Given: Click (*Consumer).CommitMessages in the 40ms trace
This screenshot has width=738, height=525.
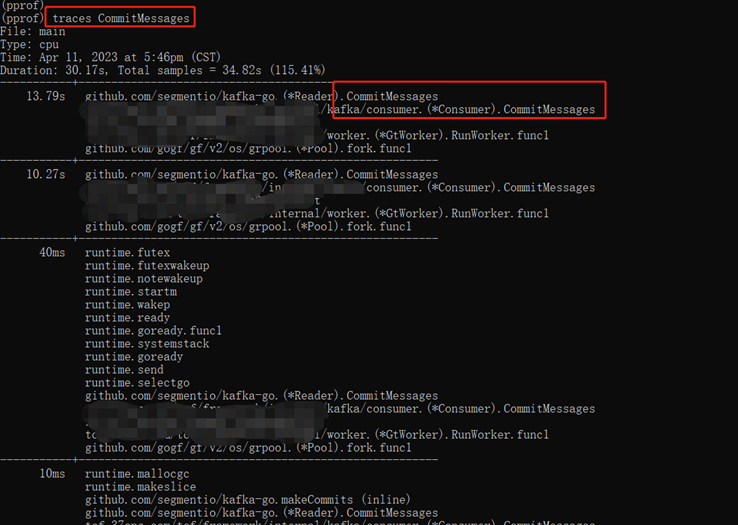Looking at the screenshot, I should click(x=461, y=409).
